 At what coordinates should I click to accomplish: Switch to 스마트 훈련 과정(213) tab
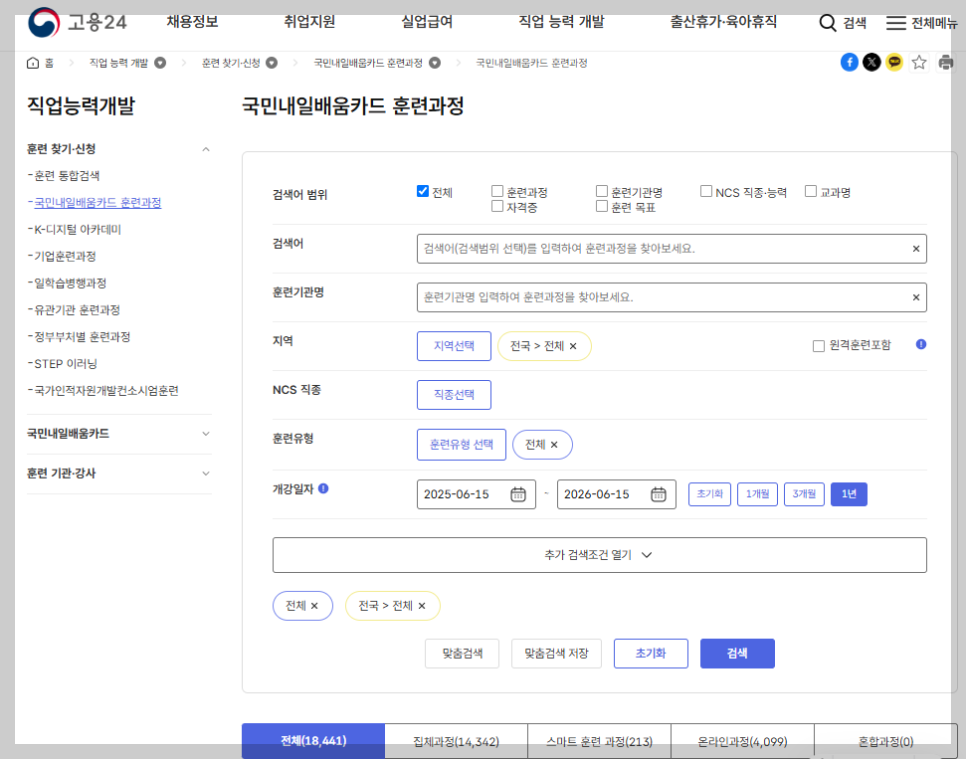pyautogui.click(x=599, y=741)
